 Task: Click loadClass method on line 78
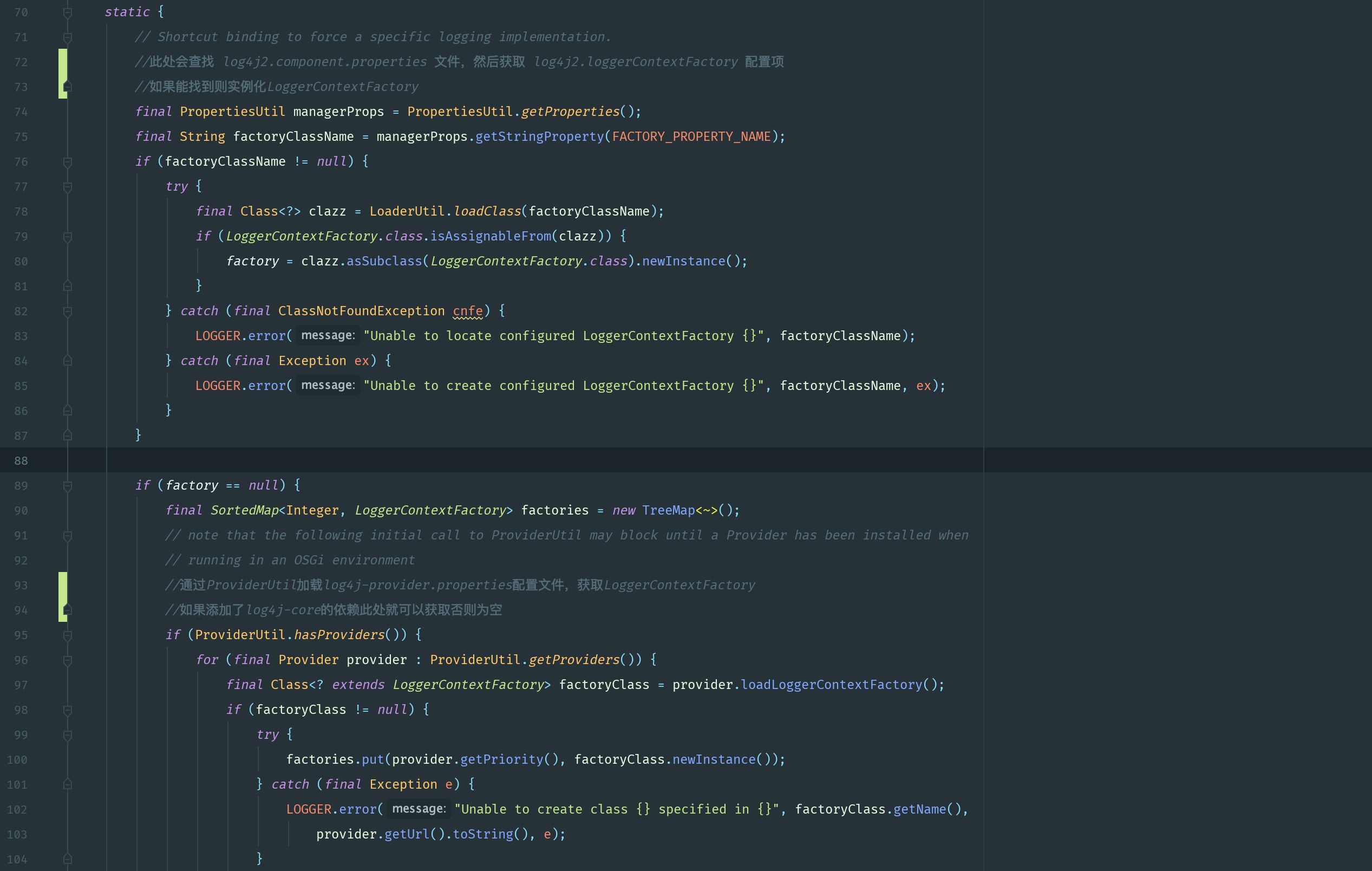pyautogui.click(x=487, y=211)
